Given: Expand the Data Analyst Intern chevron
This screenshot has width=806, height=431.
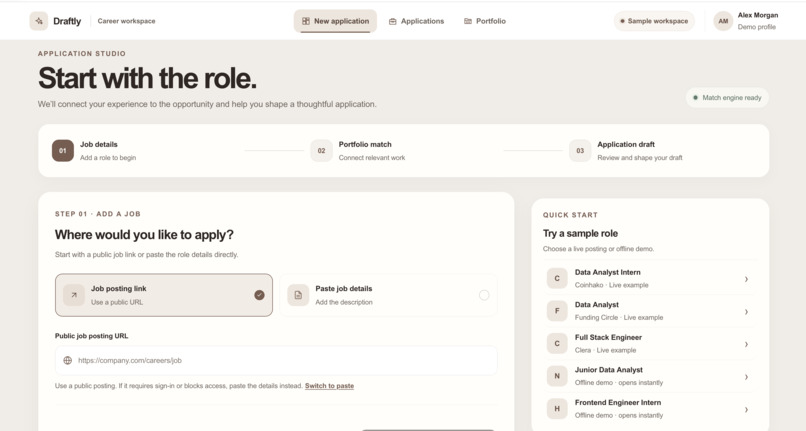Looking at the screenshot, I should (x=746, y=279).
